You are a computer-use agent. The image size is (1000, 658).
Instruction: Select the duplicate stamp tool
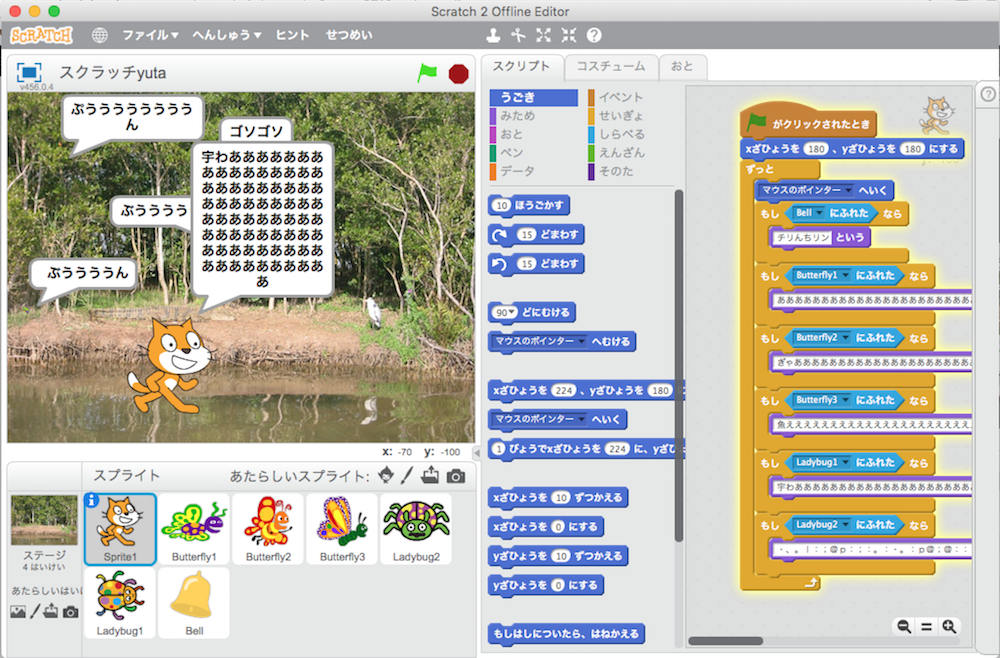[x=493, y=35]
